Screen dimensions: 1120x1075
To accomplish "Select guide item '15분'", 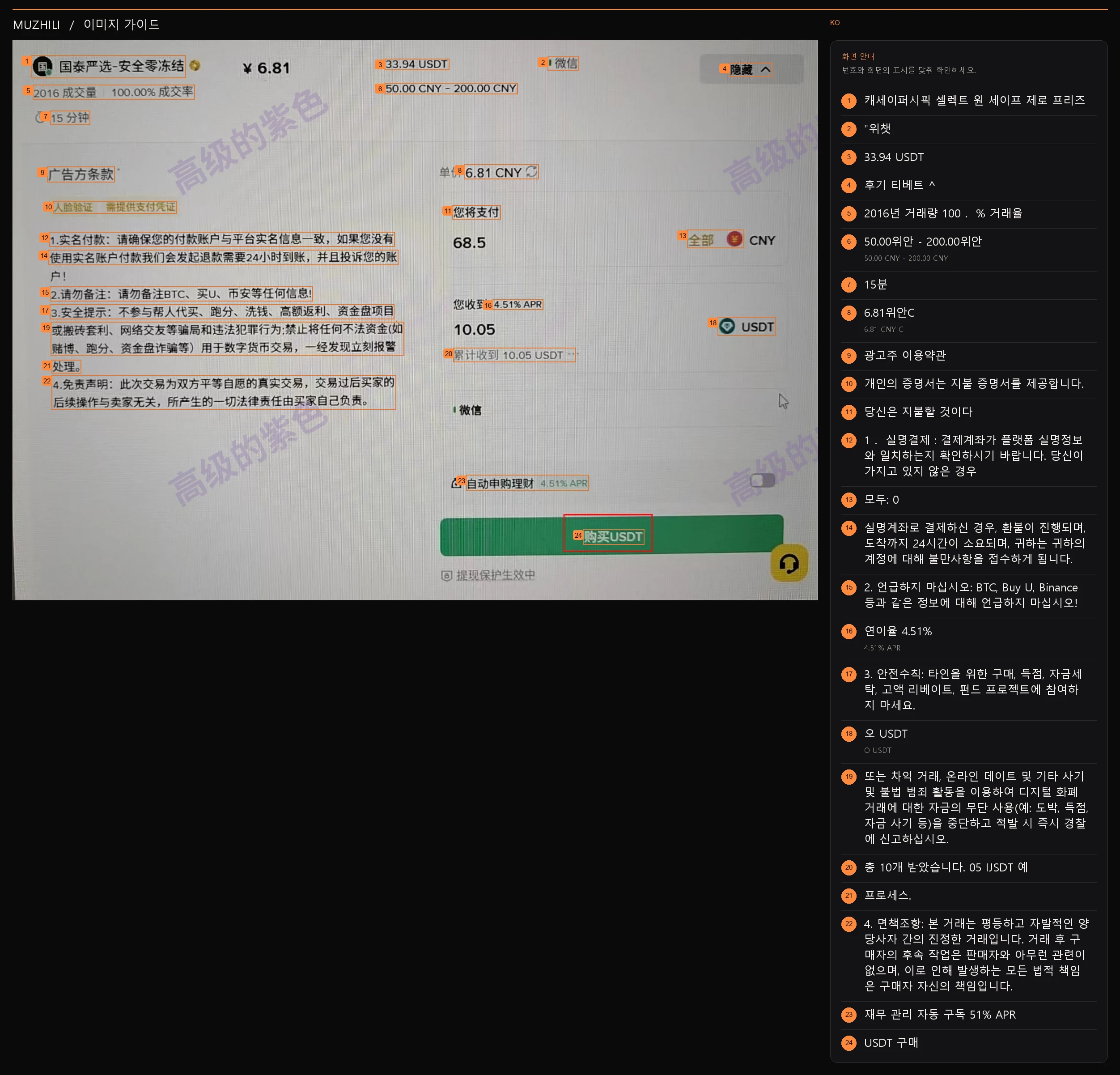I will pos(968,285).
